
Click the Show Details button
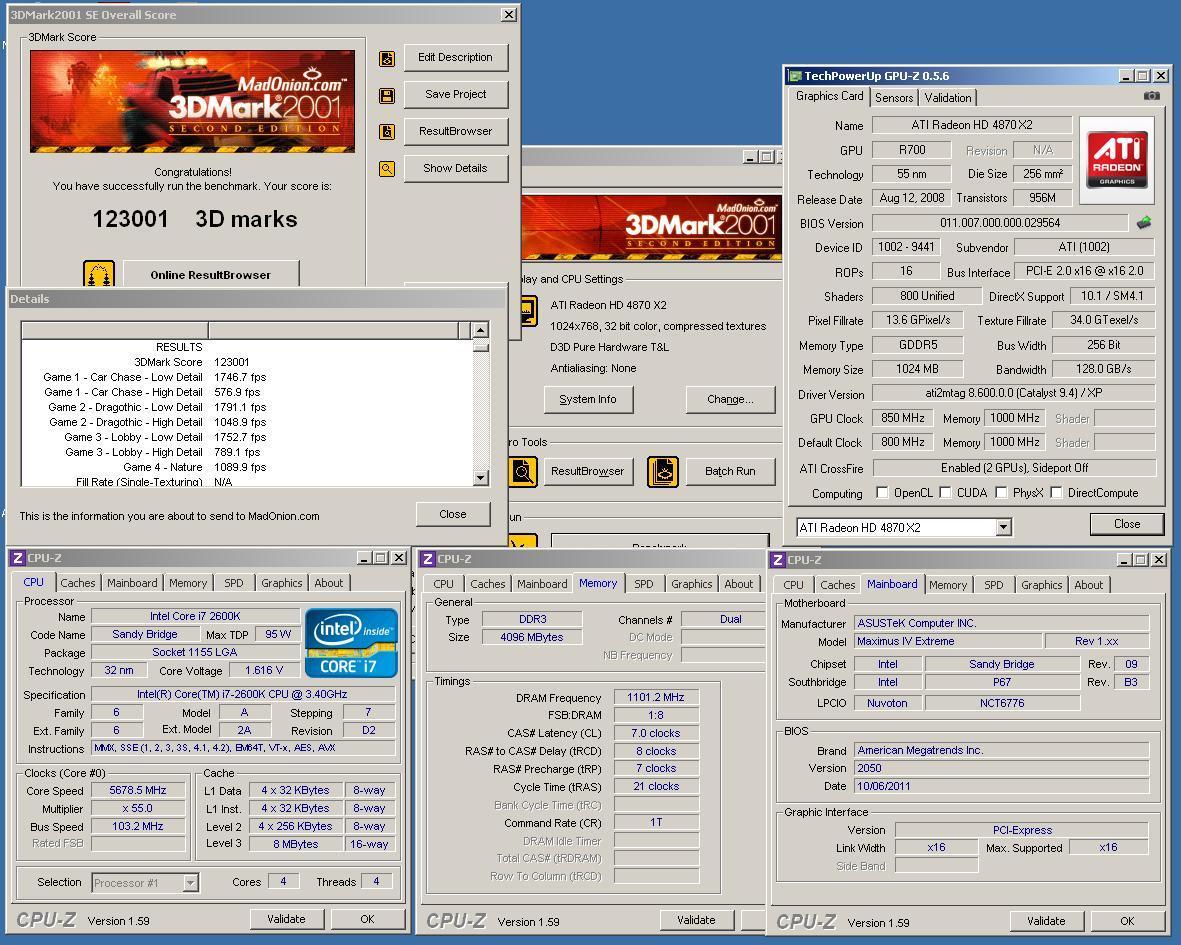456,168
